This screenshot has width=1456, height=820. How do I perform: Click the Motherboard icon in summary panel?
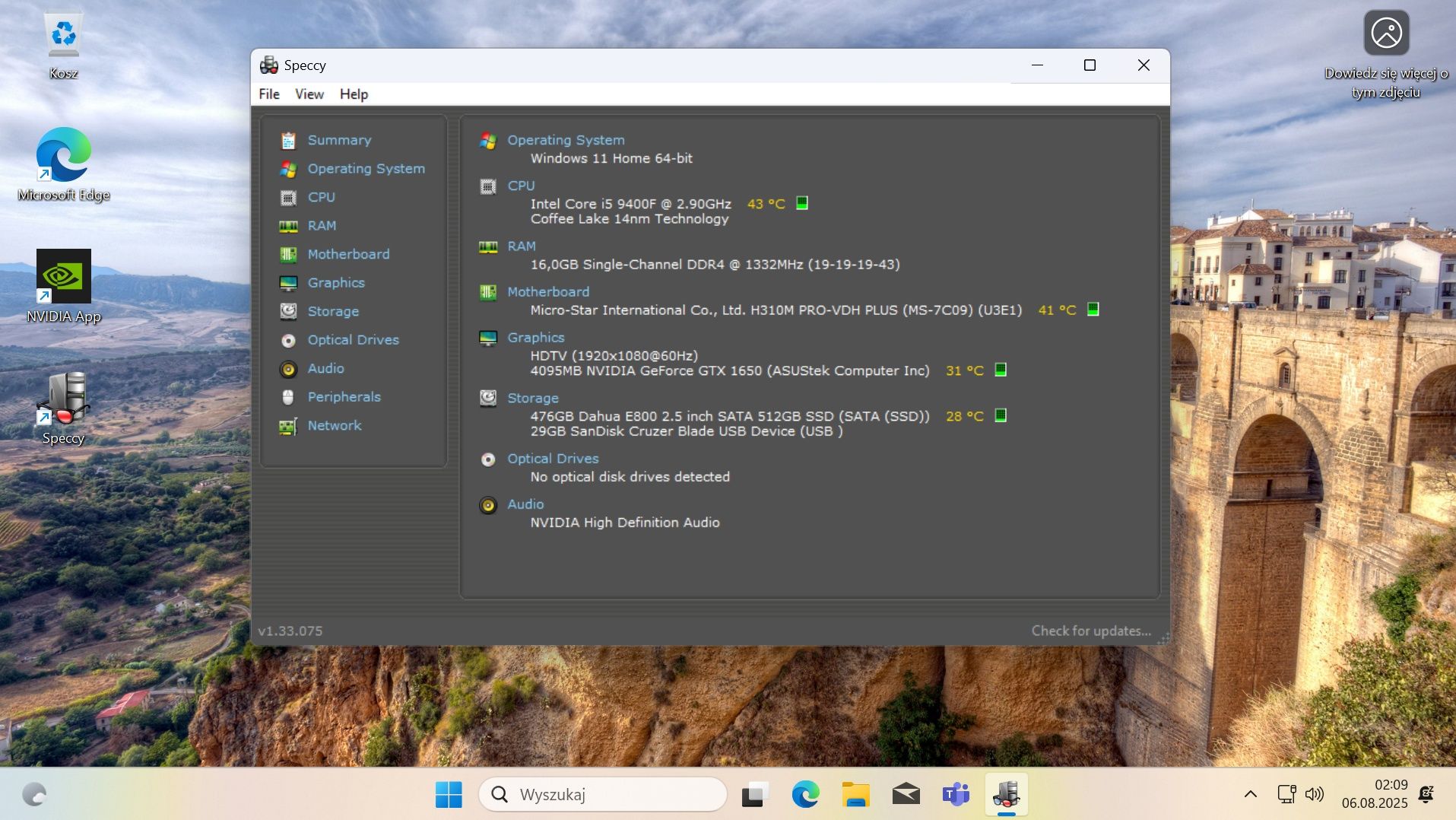488,292
